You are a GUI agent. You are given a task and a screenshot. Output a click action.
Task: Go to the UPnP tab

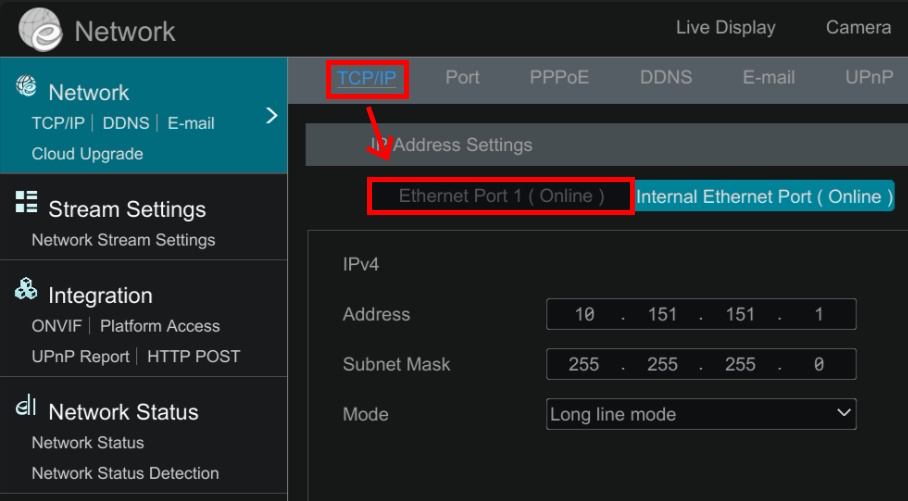868,78
